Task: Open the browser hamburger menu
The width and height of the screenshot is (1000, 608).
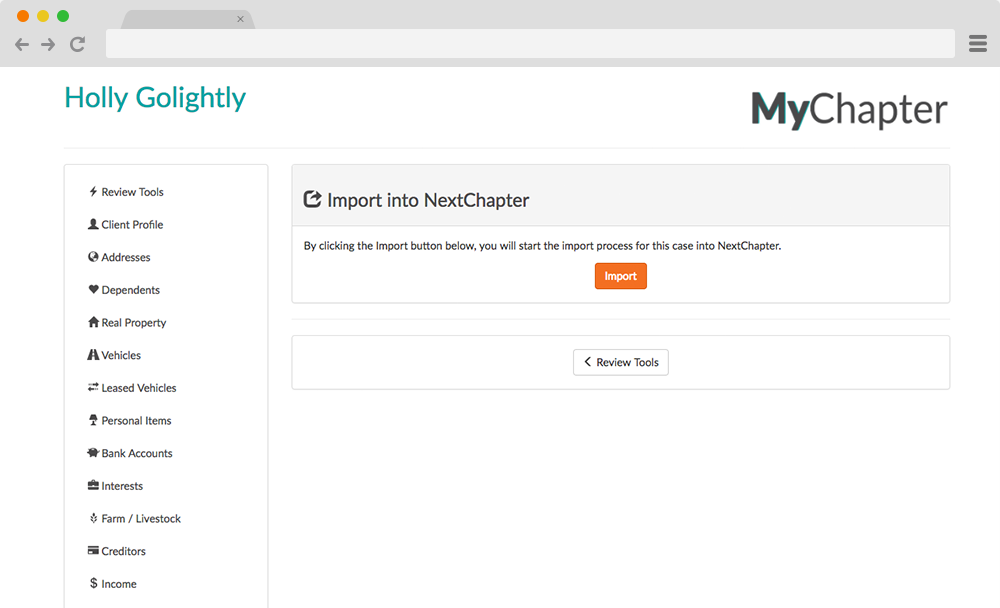Action: [978, 44]
